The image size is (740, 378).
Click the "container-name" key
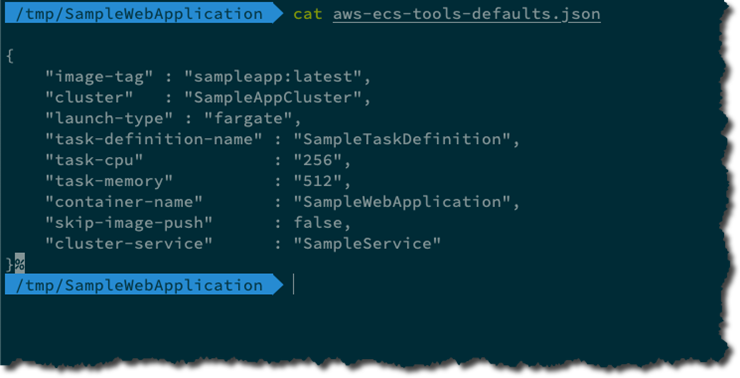[x=124, y=202]
